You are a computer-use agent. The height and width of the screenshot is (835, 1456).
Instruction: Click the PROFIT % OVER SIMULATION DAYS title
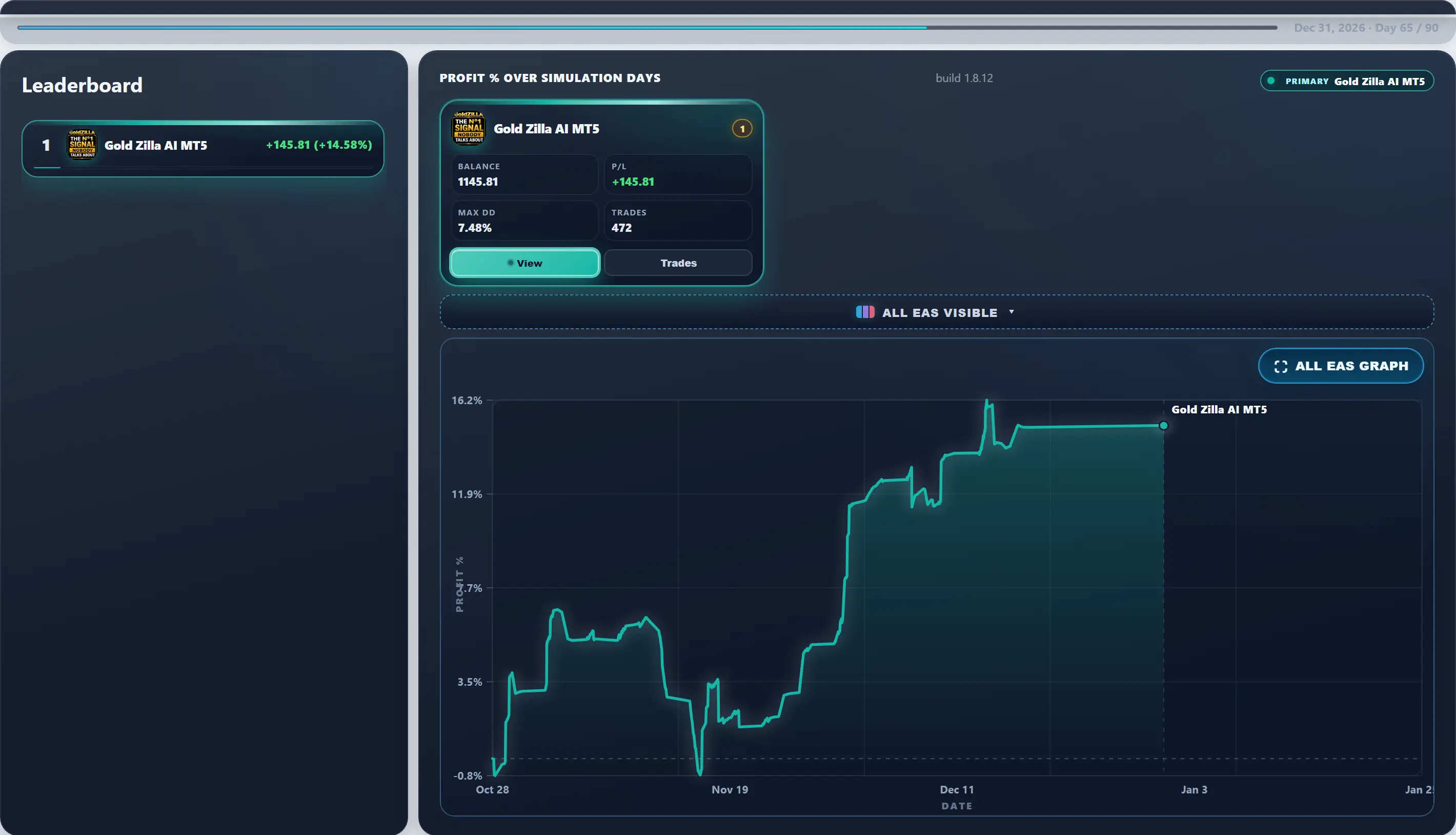(x=550, y=78)
